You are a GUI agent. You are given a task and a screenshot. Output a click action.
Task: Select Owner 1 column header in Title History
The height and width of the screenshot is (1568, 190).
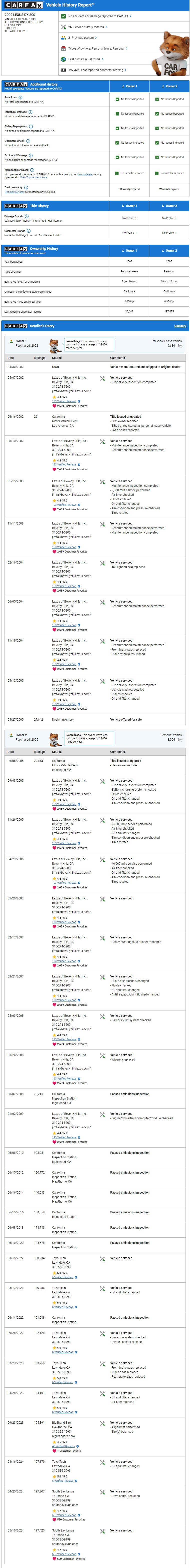(x=129, y=206)
